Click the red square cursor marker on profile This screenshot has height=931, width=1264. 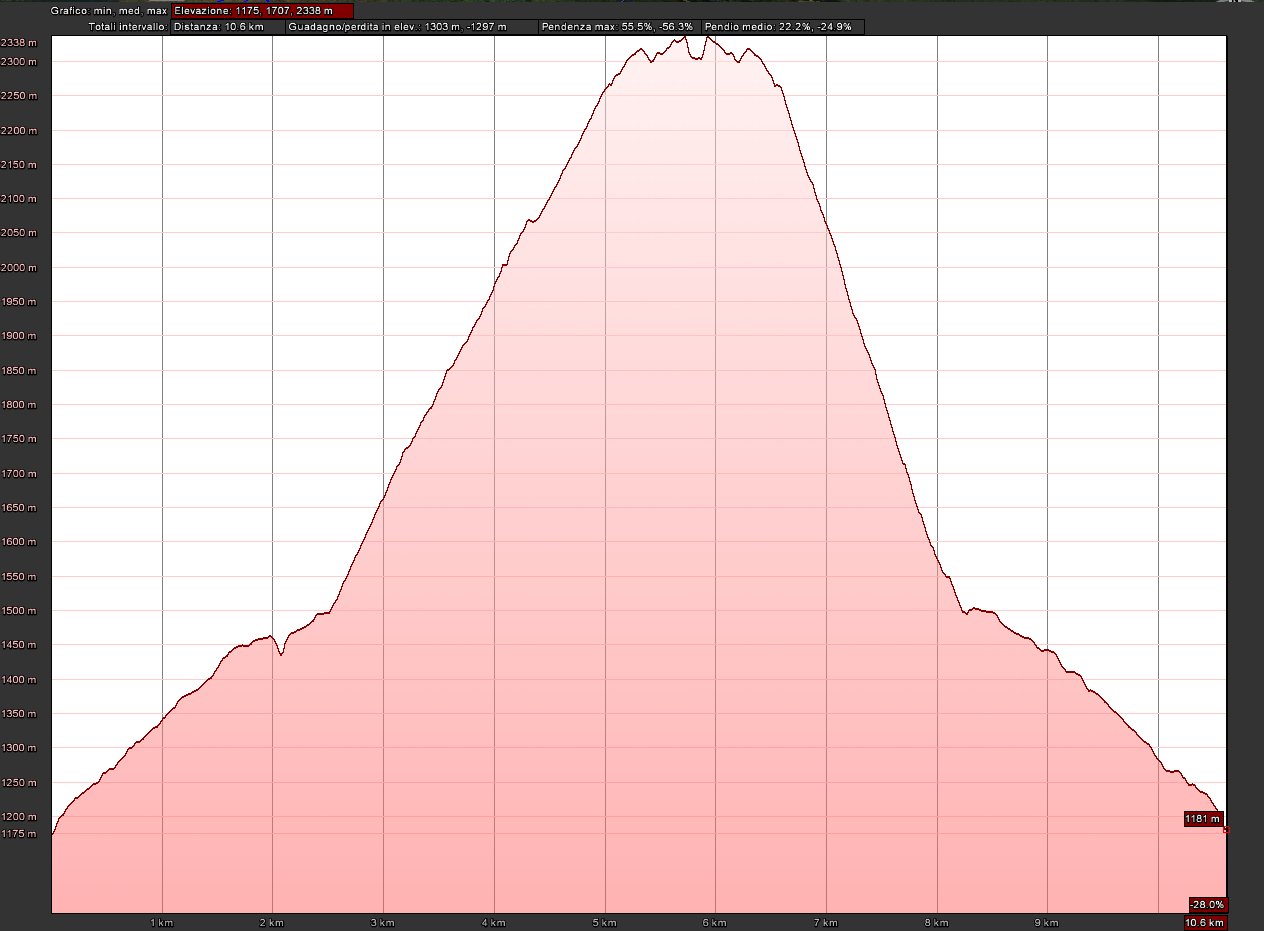[1226, 830]
